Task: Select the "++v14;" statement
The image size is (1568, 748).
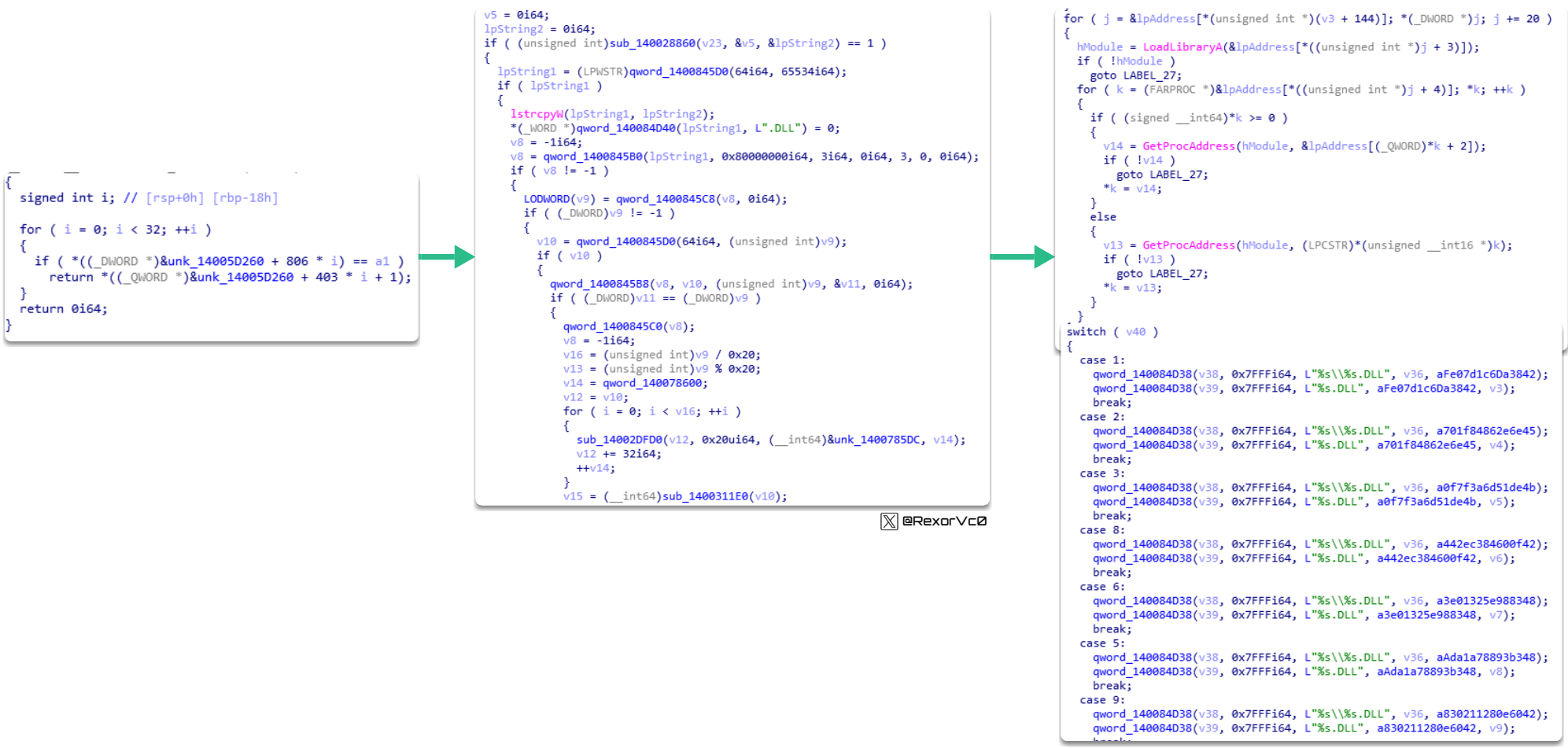Action: pyautogui.click(x=596, y=468)
